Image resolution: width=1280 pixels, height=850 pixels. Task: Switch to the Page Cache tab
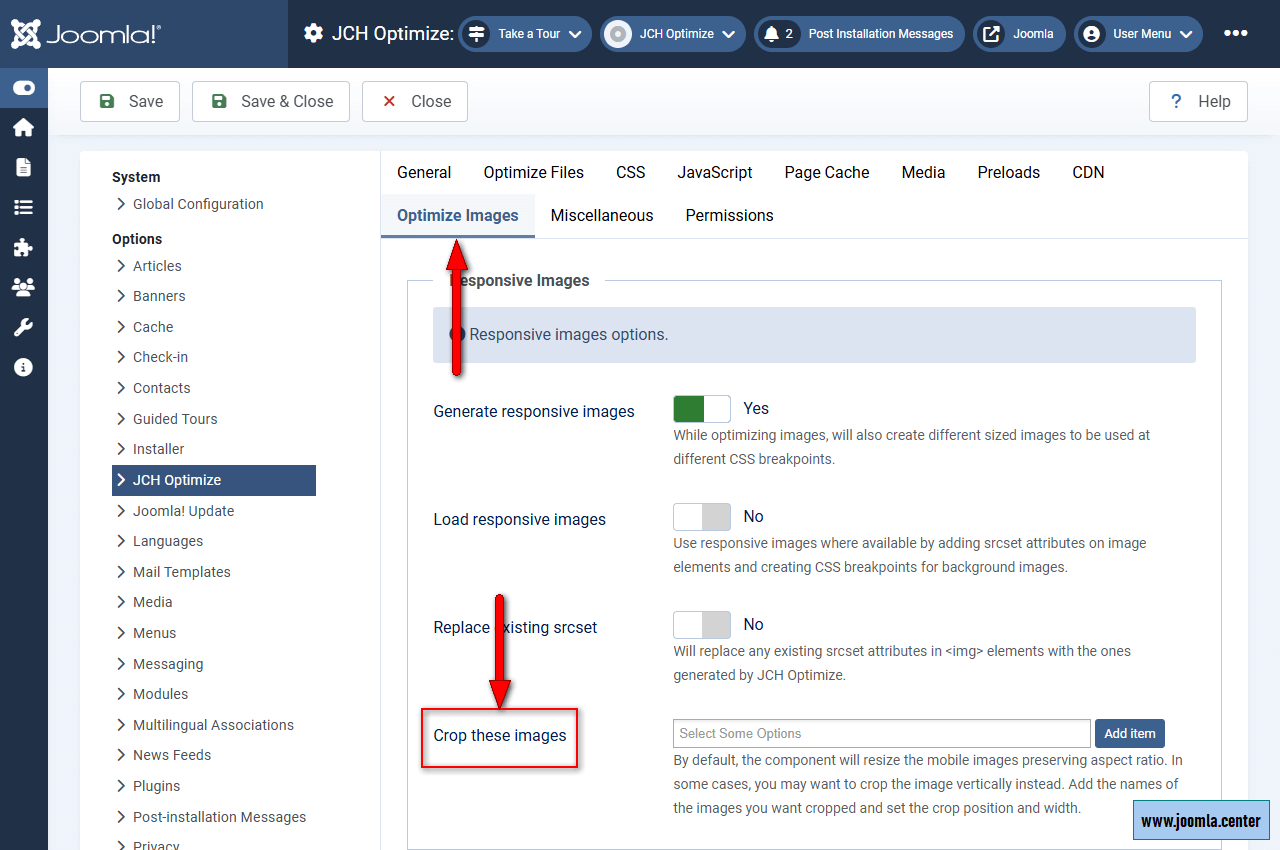(827, 173)
